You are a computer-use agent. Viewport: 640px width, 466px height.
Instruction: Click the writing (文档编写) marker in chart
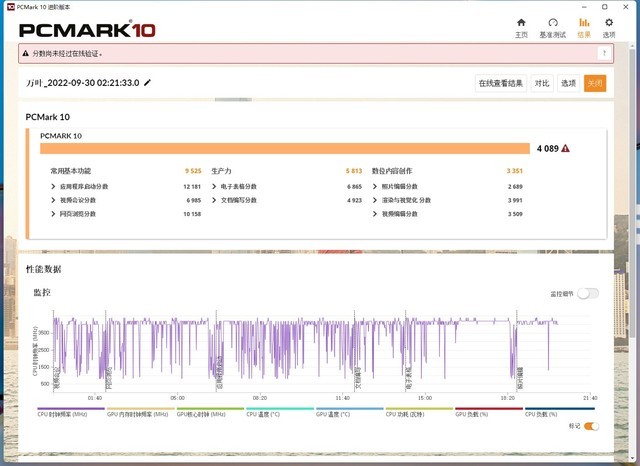click(358, 378)
